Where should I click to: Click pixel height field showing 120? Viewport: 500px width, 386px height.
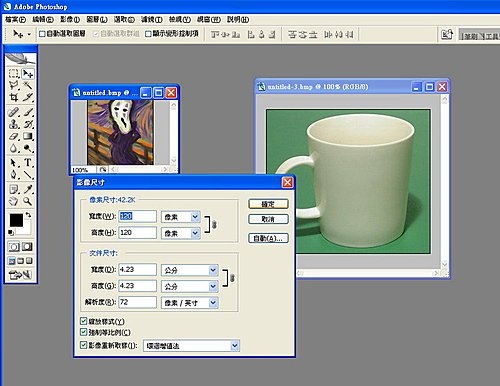pos(137,233)
